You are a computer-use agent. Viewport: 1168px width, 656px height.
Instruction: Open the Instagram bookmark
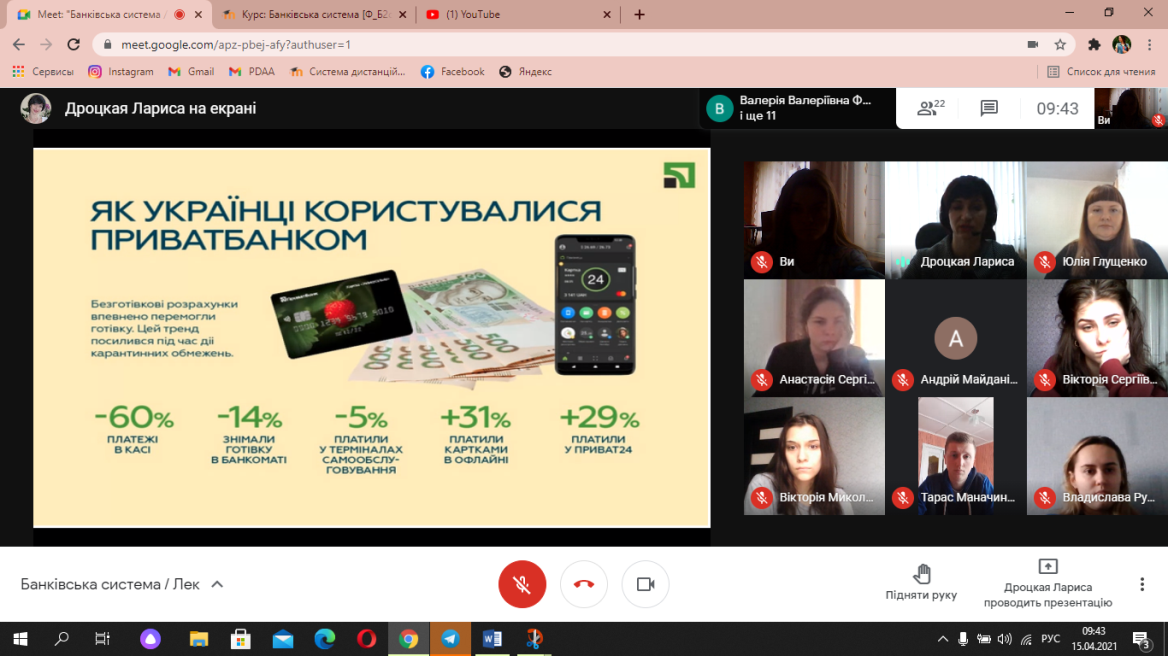click(x=121, y=71)
